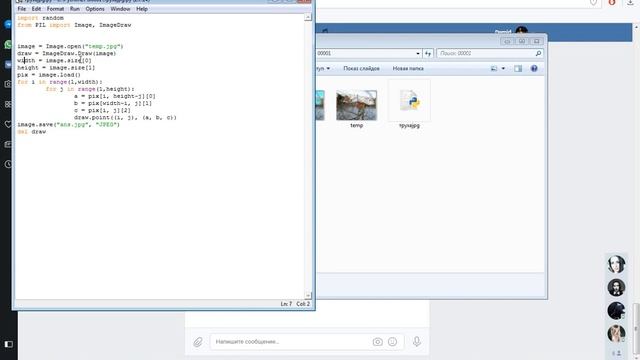Open the Run menu in IDLE
This screenshot has width=640, height=360.
coord(75,9)
